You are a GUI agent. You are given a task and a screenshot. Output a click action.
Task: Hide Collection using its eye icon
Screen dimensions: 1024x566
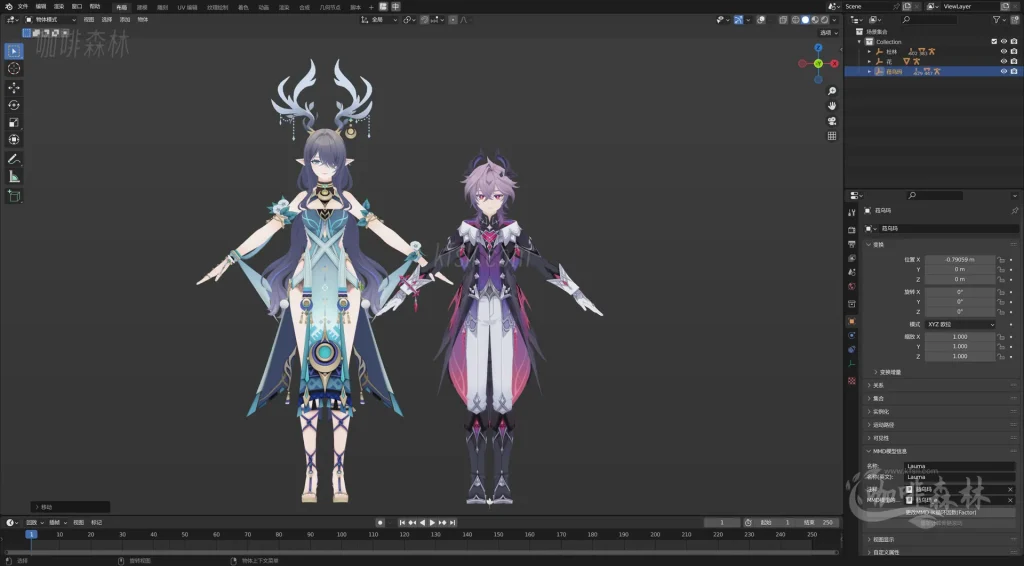[1004, 42]
